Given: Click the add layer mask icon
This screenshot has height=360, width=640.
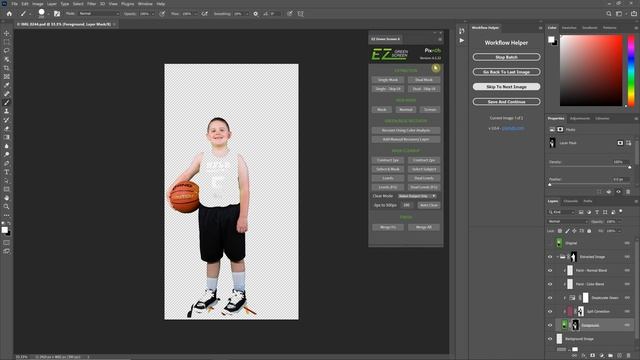Looking at the screenshot, I should coord(593,356).
